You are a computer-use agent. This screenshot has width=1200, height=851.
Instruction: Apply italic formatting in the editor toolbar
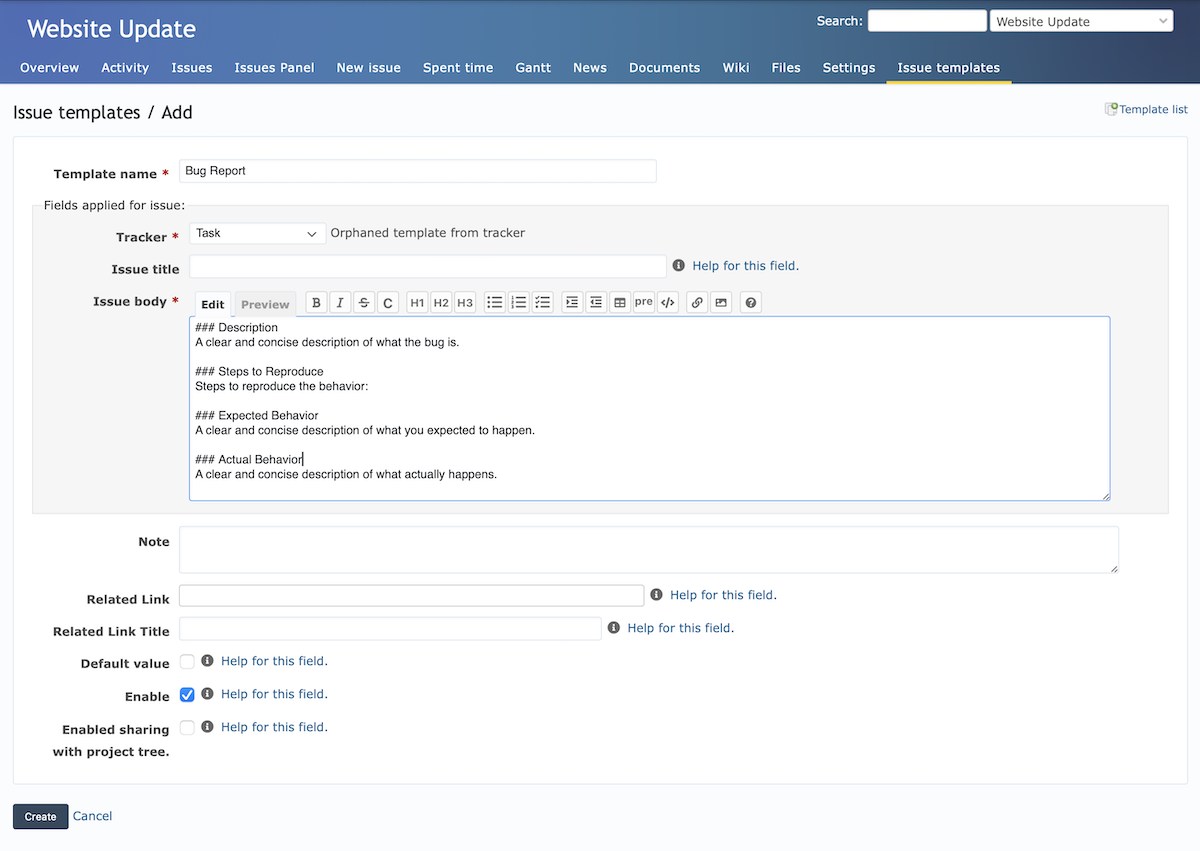340,301
